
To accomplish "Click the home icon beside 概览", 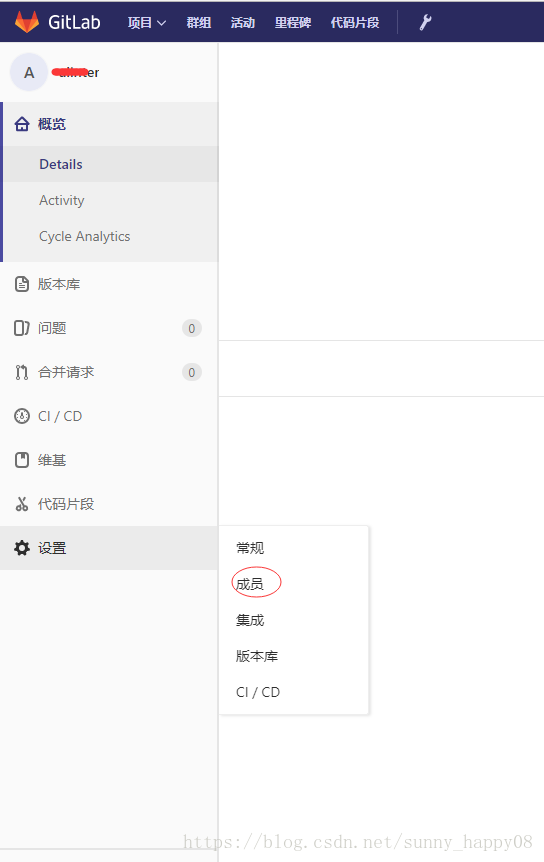I will click(x=22, y=124).
